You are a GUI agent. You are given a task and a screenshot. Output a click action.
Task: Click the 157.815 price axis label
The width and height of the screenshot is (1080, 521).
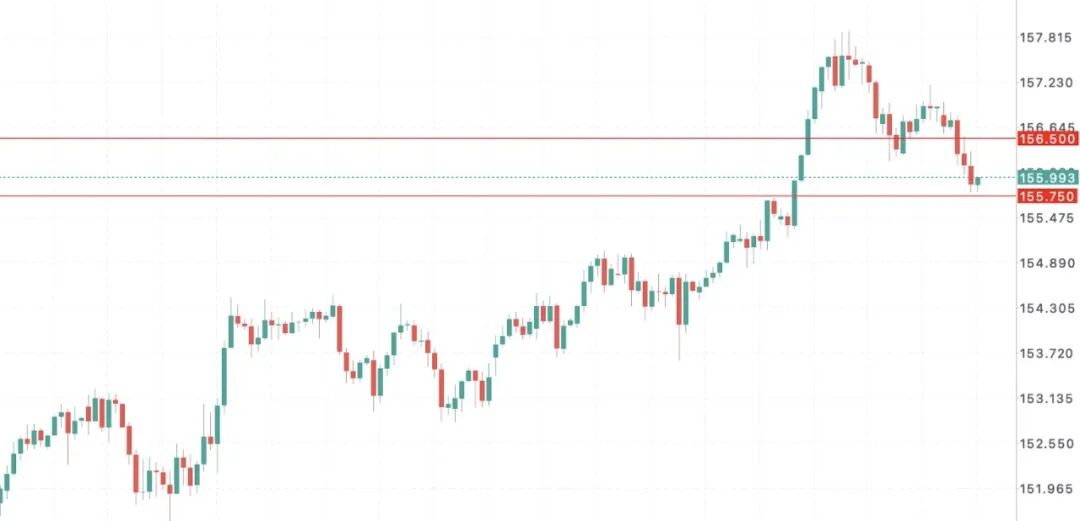[x=1045, y=38]
